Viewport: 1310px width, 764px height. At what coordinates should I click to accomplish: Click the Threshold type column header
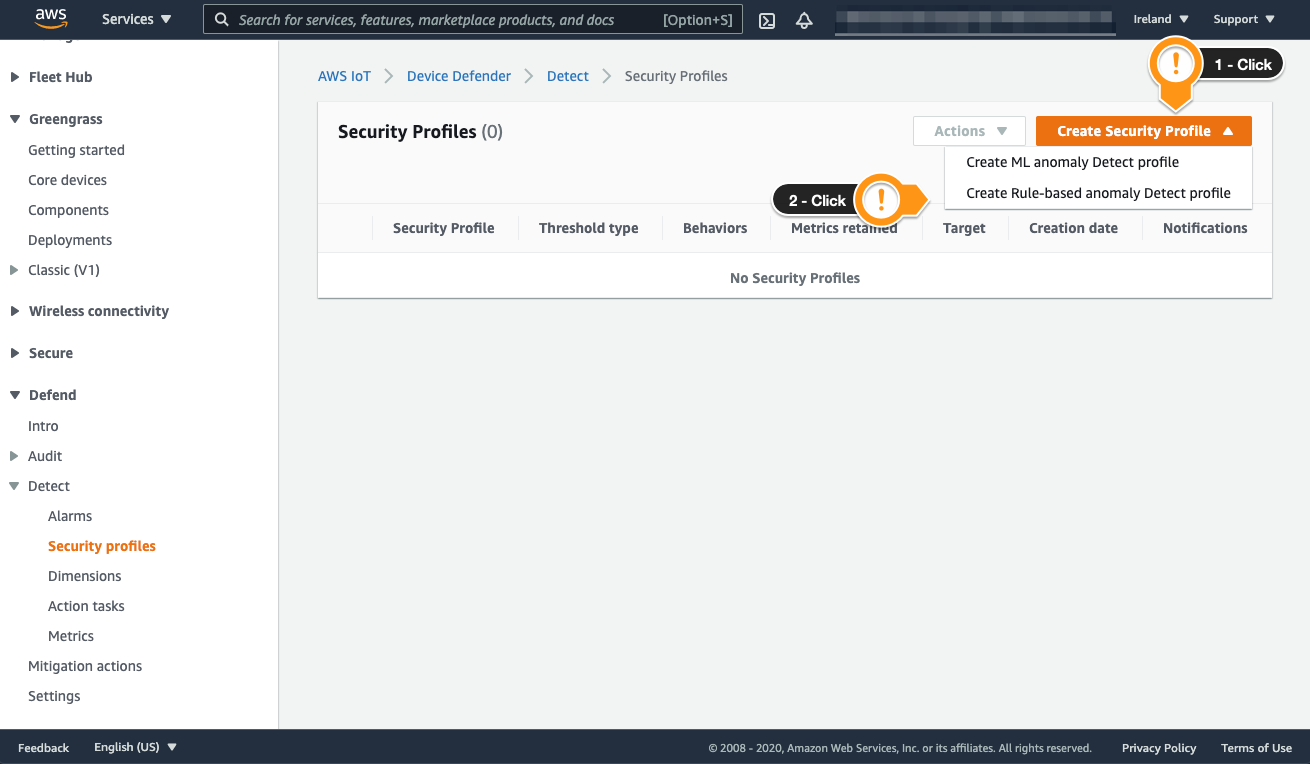point(588,228)
